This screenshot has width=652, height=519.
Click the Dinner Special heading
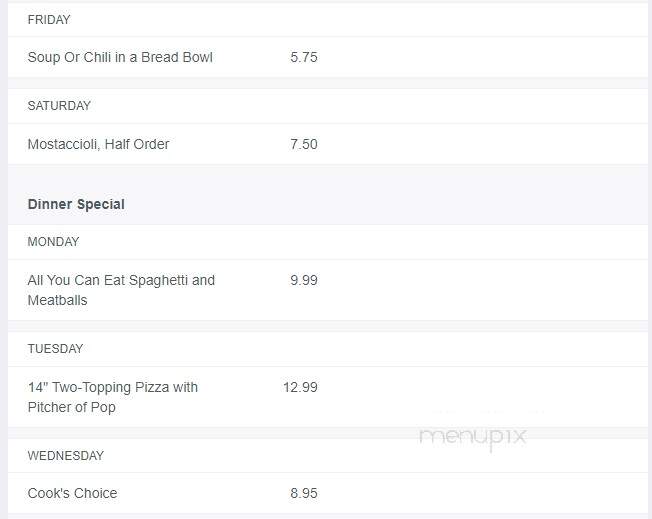[76, 204]
